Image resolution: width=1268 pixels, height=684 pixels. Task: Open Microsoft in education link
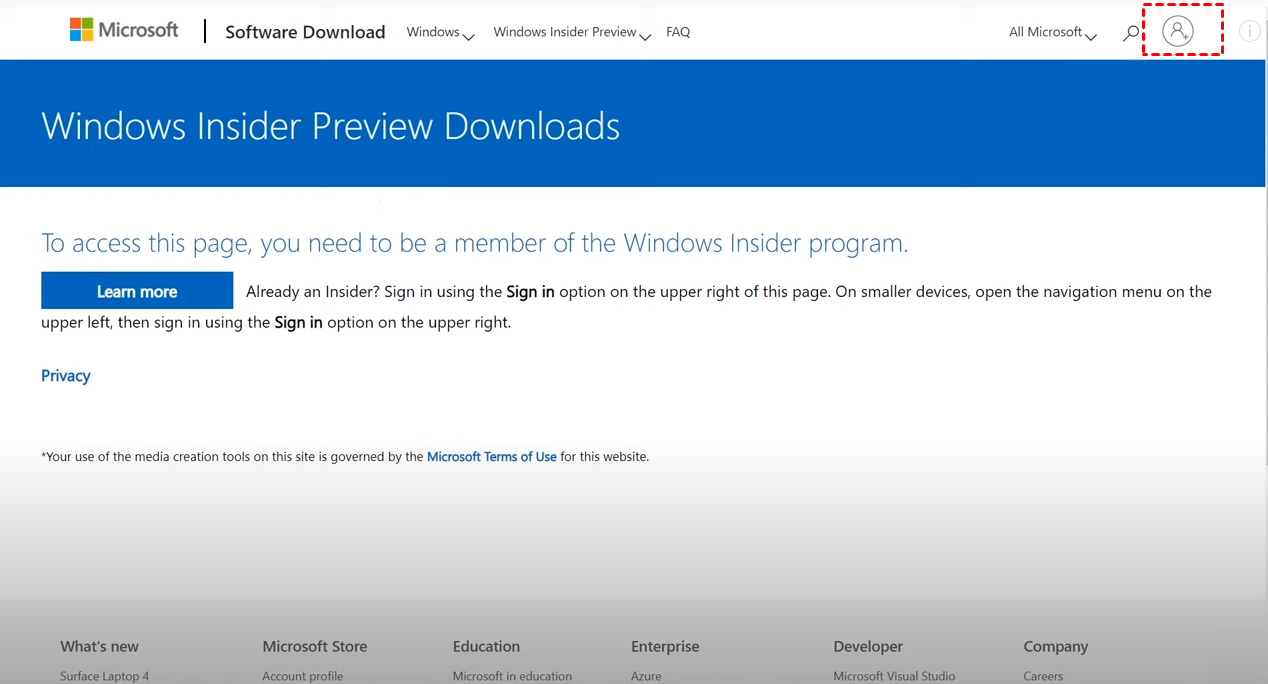pos(512,676)
